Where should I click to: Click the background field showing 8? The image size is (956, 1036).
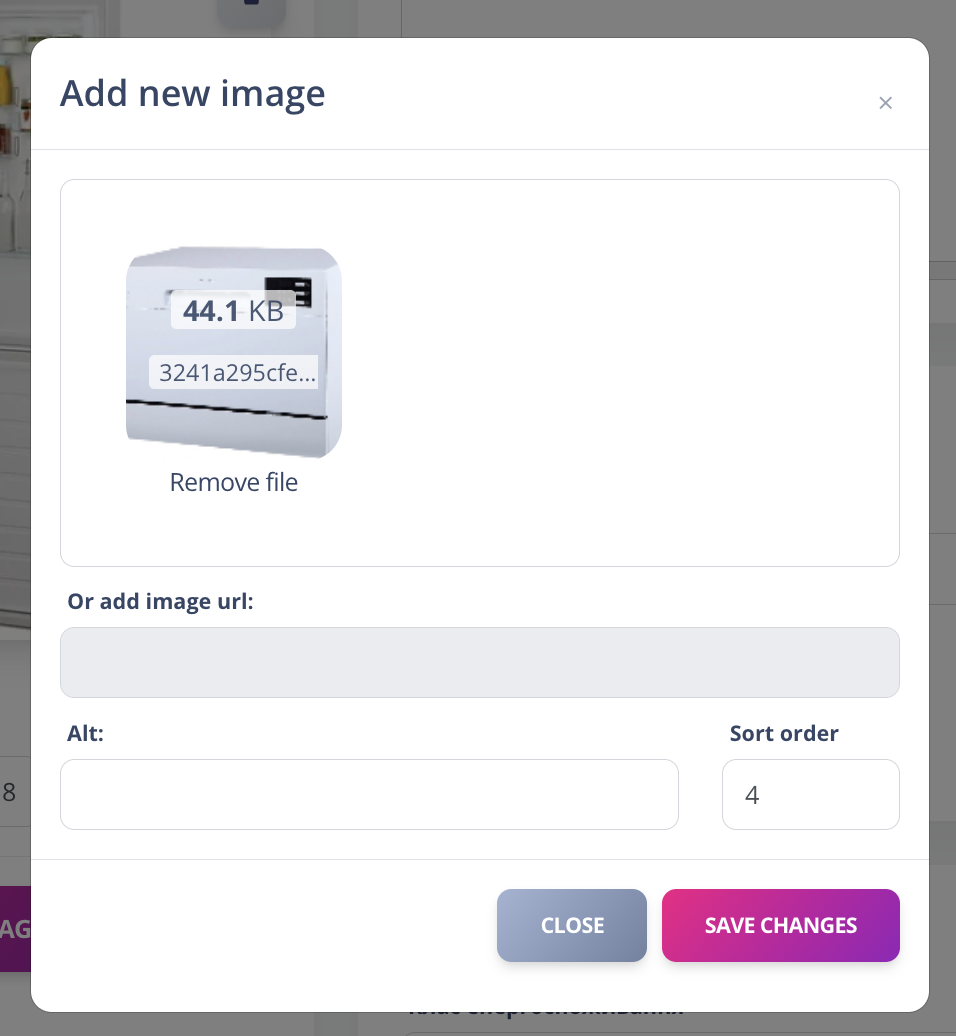(10, 793)
